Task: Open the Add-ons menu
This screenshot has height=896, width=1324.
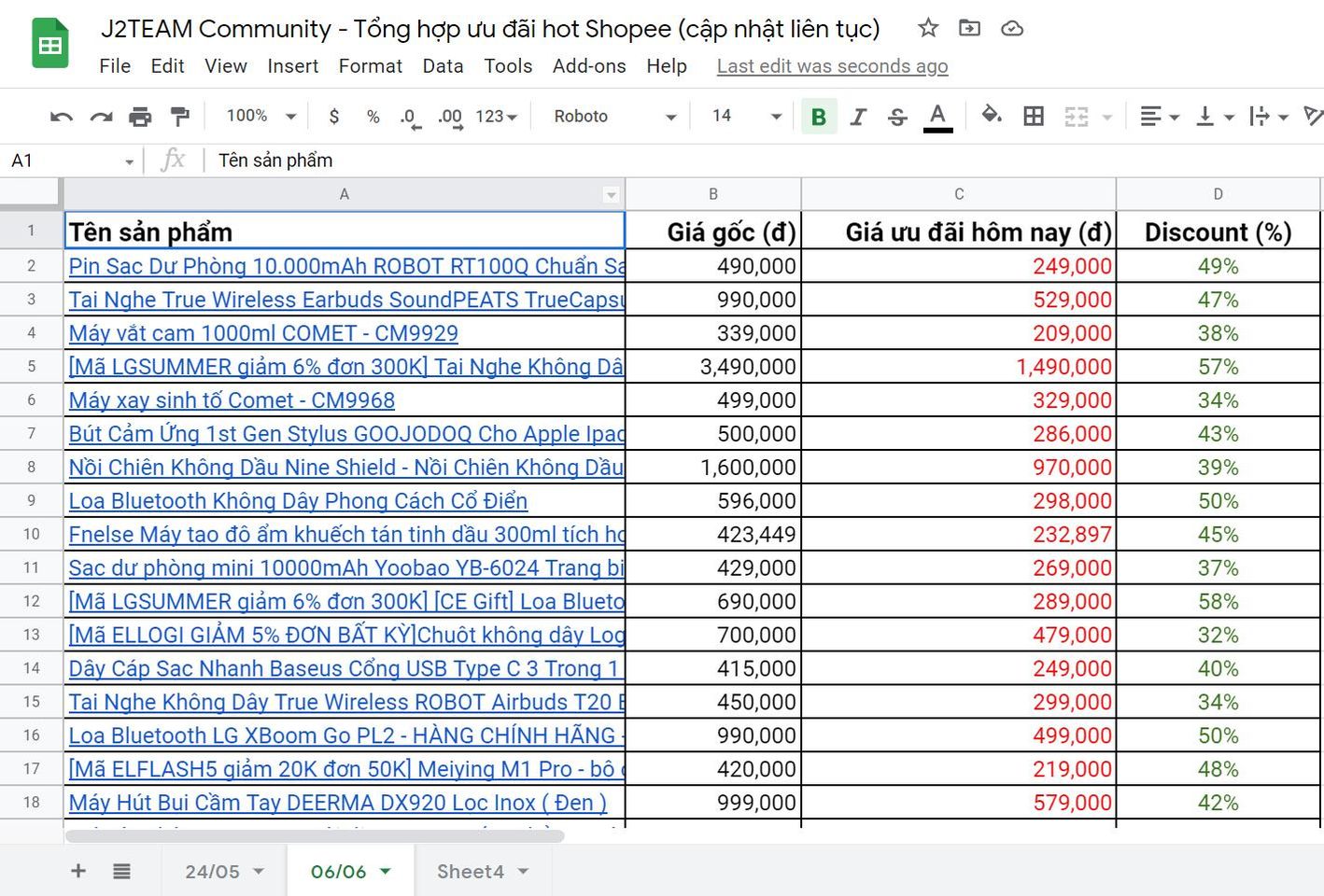Action: point(589,66)
